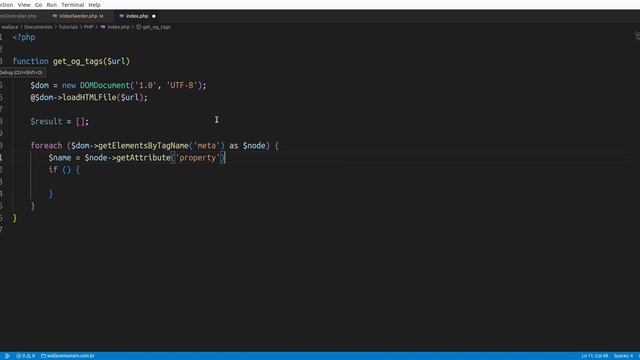The height and width of the screenshot is (360, 640).
Task: Click the getAttribute method call
Action: point(143,158)
